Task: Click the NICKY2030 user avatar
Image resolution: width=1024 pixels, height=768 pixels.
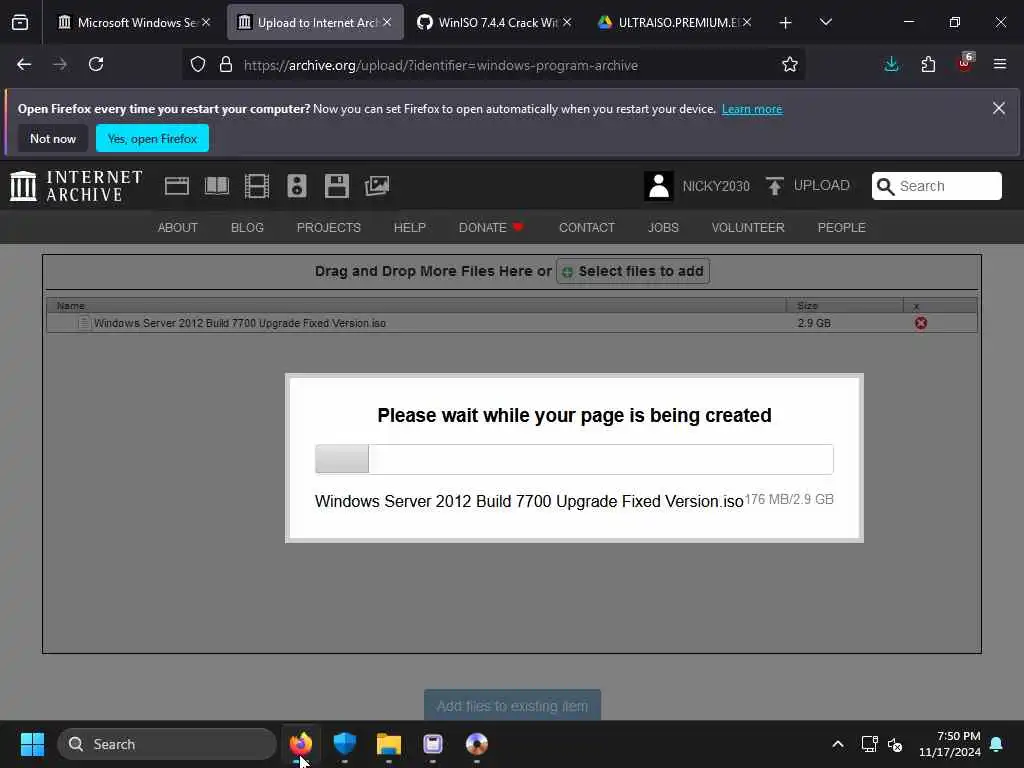Action: click(x=658, y=186)
